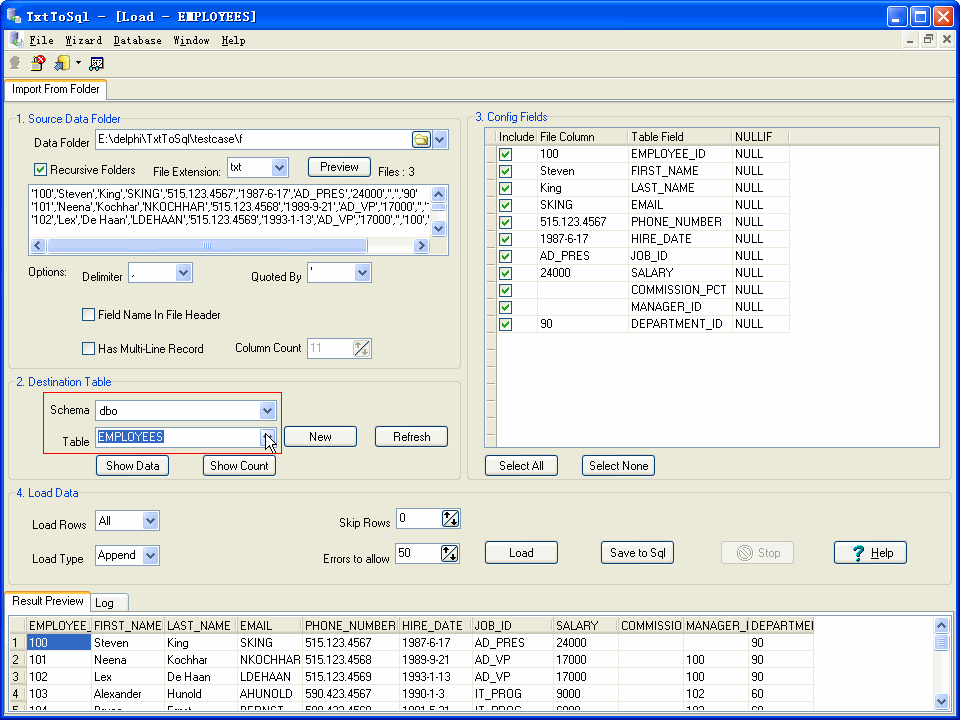Click the Select All button
The height and width of the screenshot is (720, 960).
coord(521,466)
